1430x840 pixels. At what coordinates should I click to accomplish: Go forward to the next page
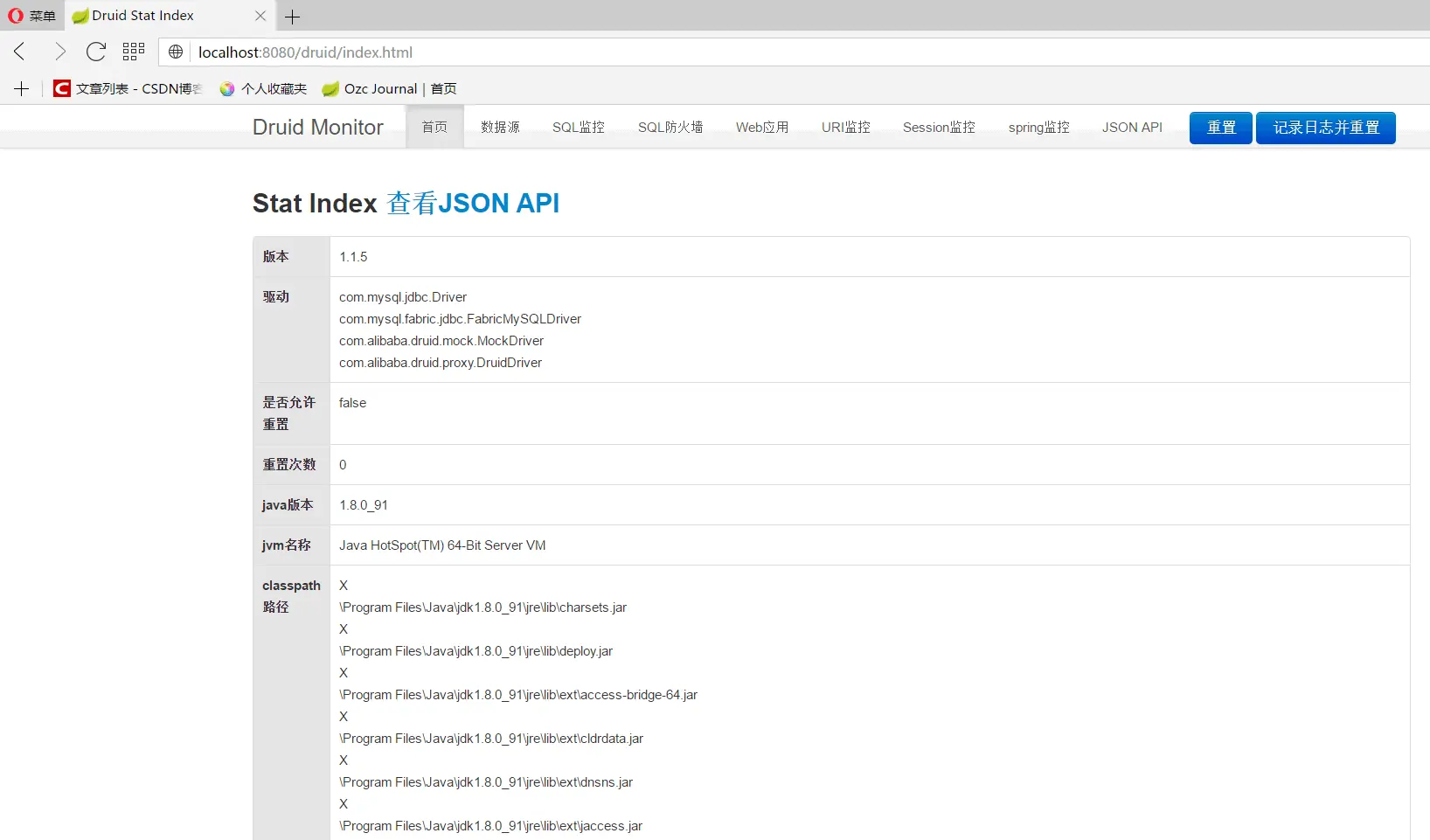coord(59,52)
